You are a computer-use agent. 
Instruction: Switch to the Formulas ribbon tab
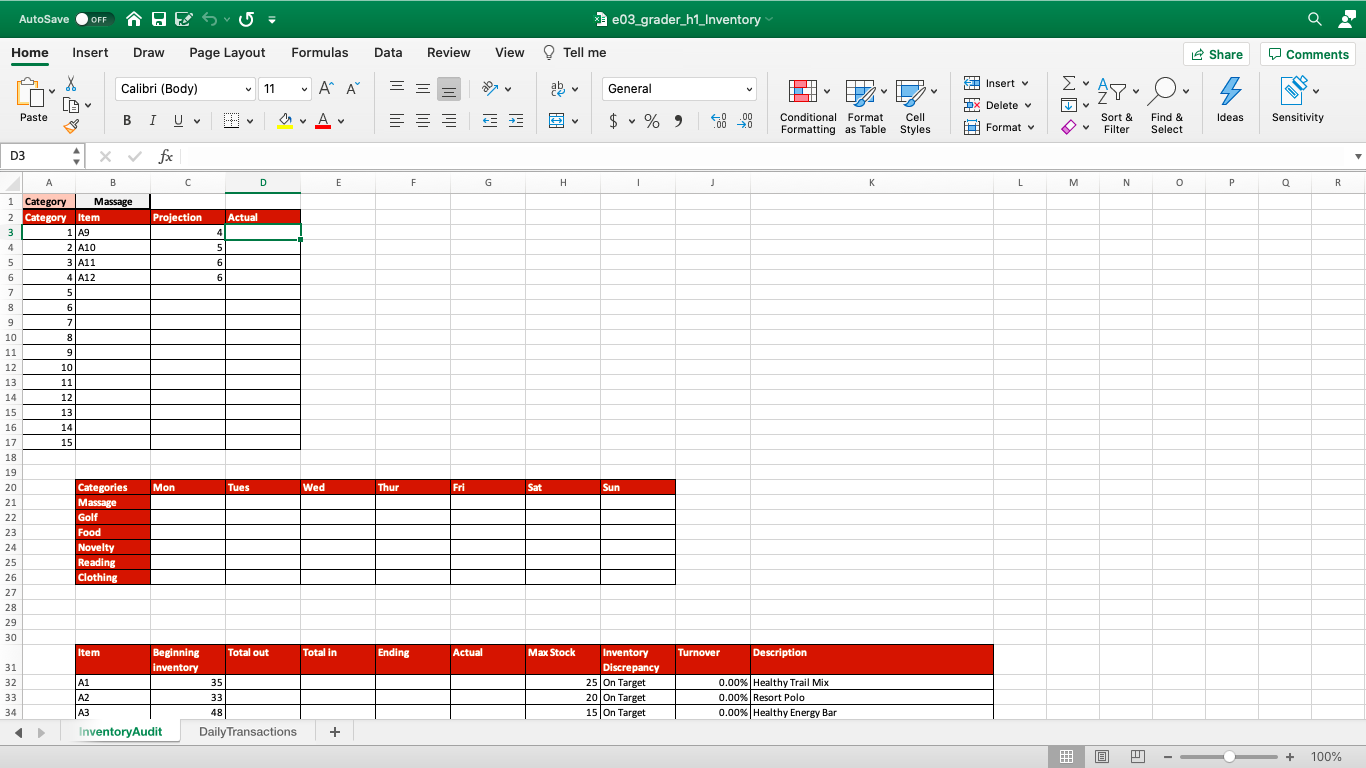tap(319, 52)
